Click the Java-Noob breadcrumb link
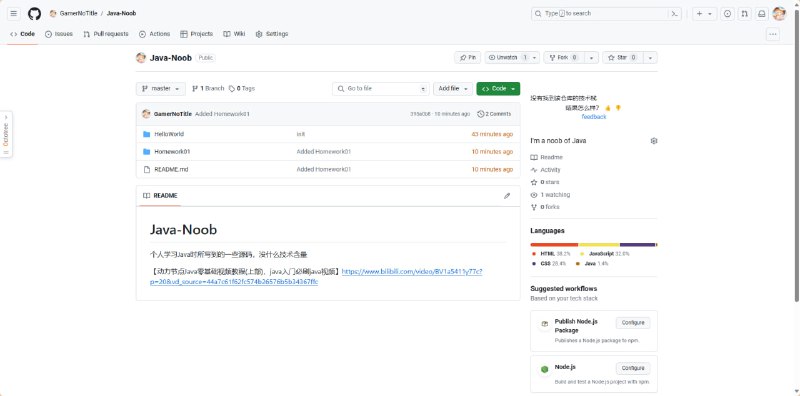The image size is (800, 396). (121, 14)
